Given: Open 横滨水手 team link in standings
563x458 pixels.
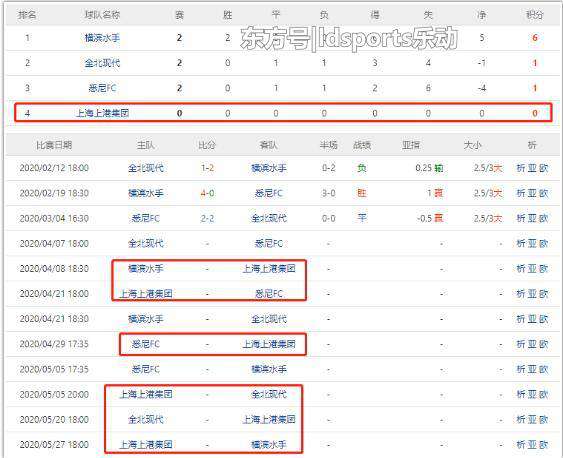Looking at the screenshot, I should pos(102,38).
